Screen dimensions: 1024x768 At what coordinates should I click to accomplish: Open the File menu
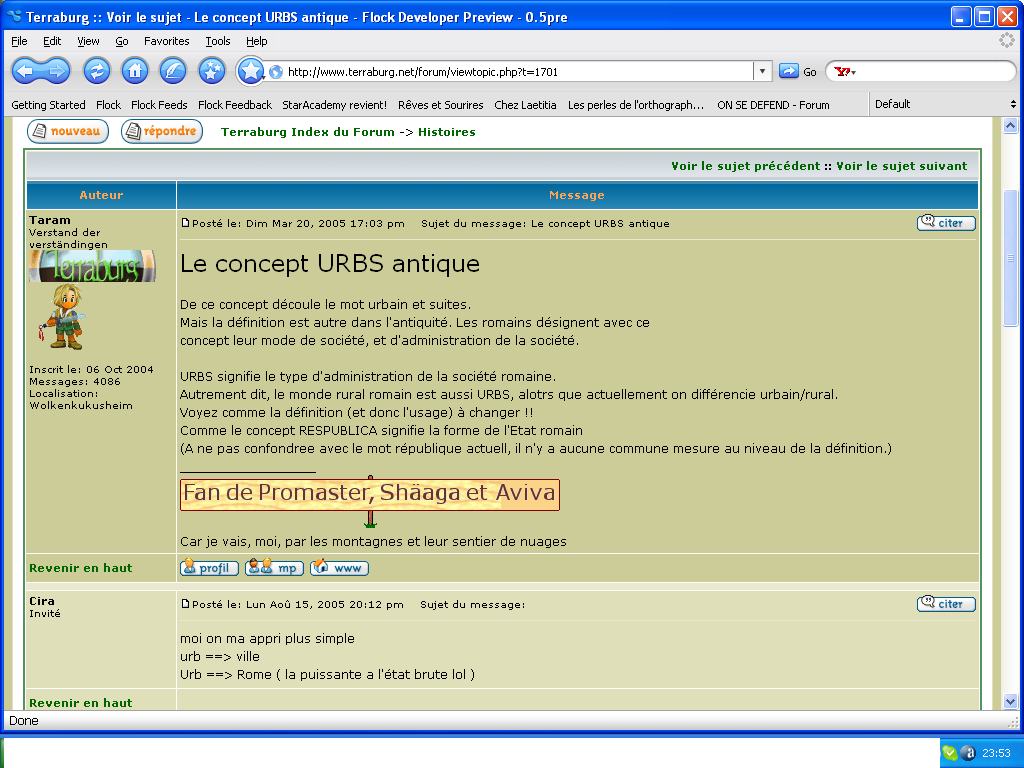pos(20,41)
